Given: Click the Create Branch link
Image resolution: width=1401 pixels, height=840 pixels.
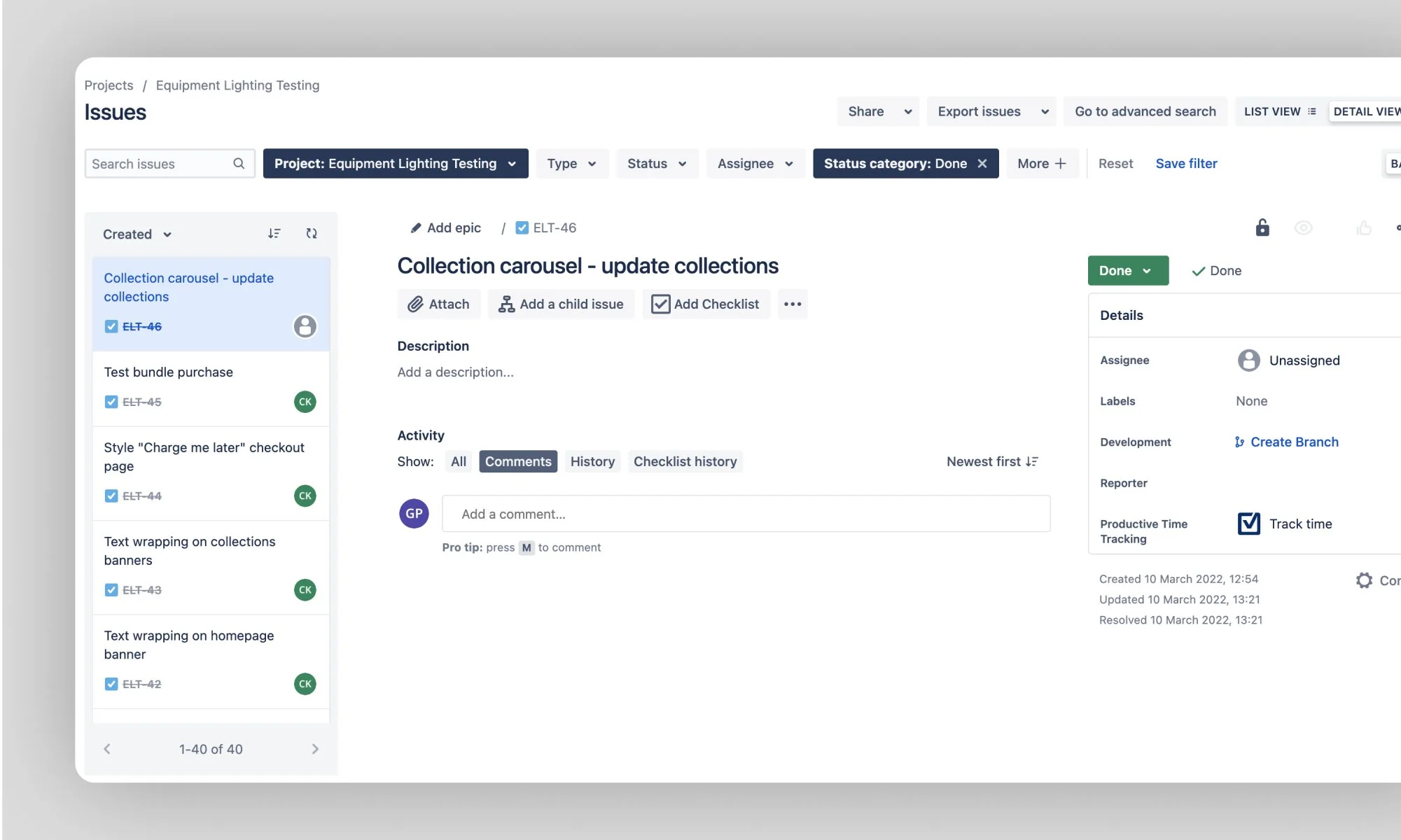Looking at the screenshot, I should (x=1294, y=442).
